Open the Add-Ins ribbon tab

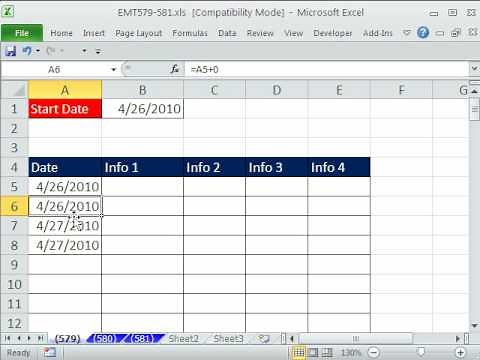click(x=378, y=33)
